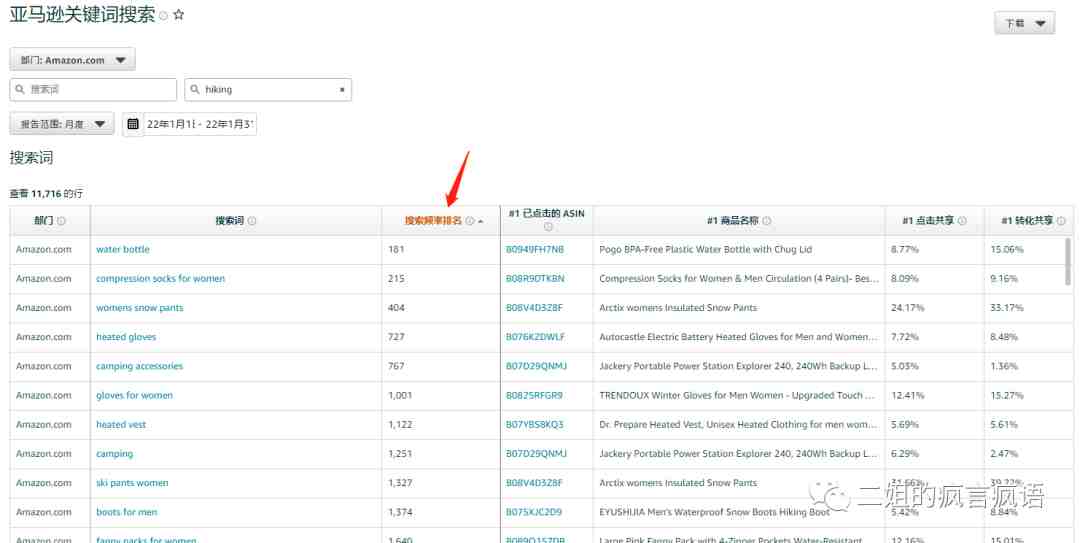Open heated vest search term link
This screenshot has height=543, width=1080.
pos(121,424)
